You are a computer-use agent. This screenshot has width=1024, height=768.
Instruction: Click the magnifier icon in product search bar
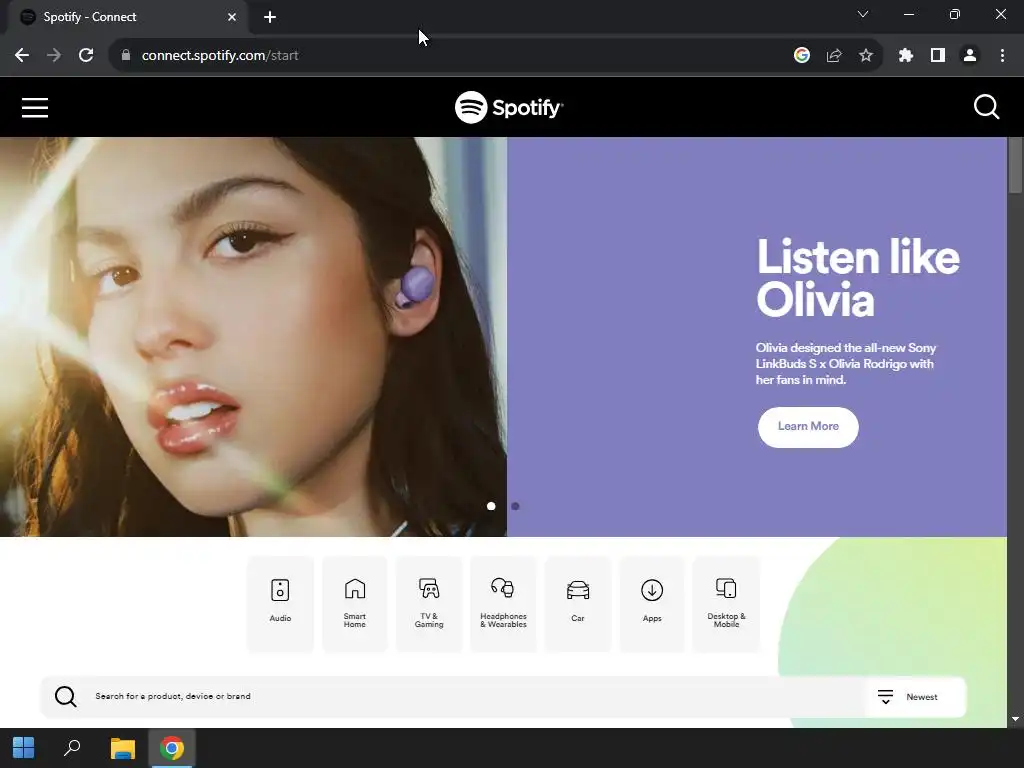click(65, 697)
